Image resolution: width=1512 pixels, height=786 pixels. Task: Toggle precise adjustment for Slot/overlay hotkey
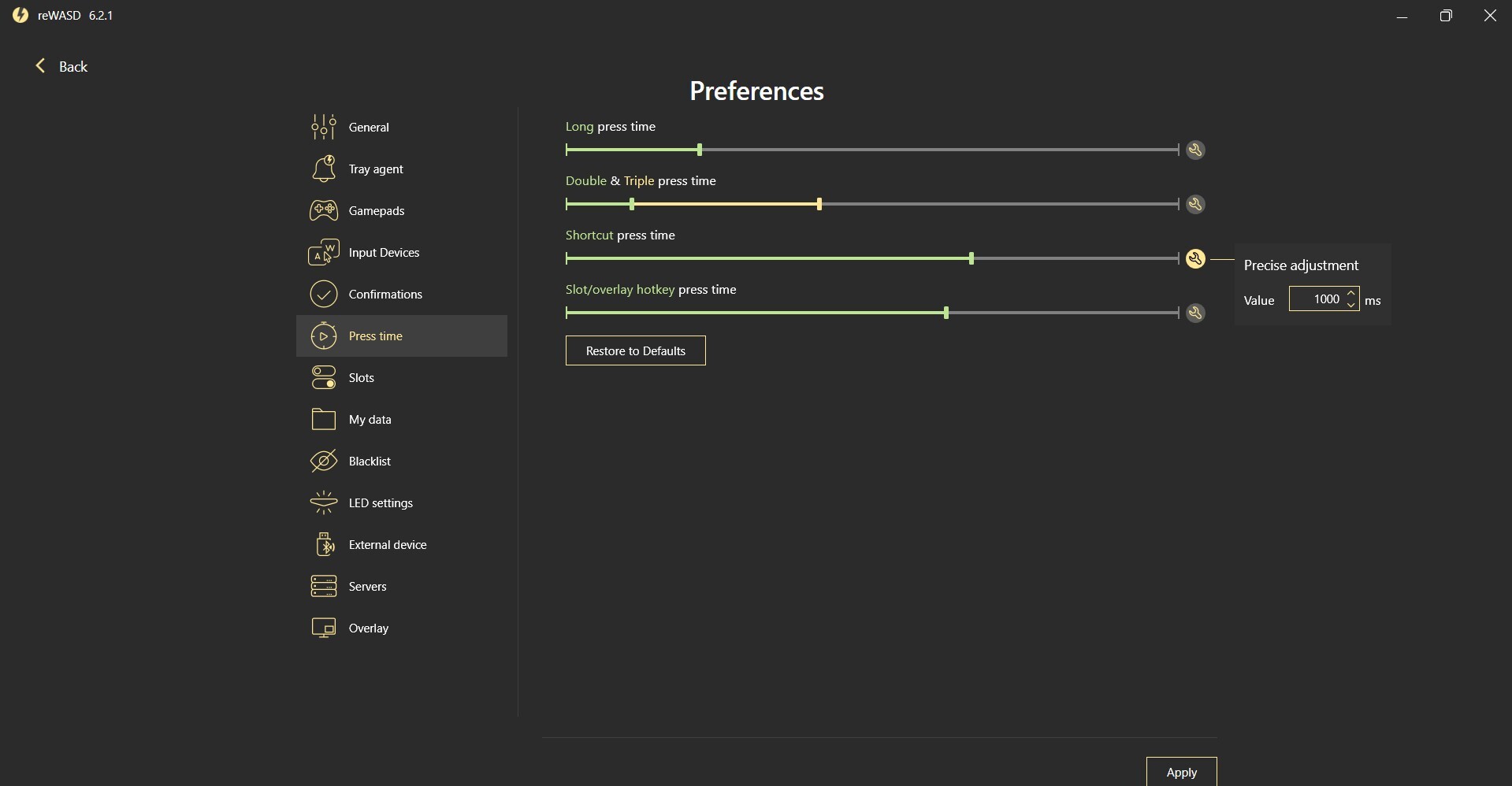(x=1195, y=313)
